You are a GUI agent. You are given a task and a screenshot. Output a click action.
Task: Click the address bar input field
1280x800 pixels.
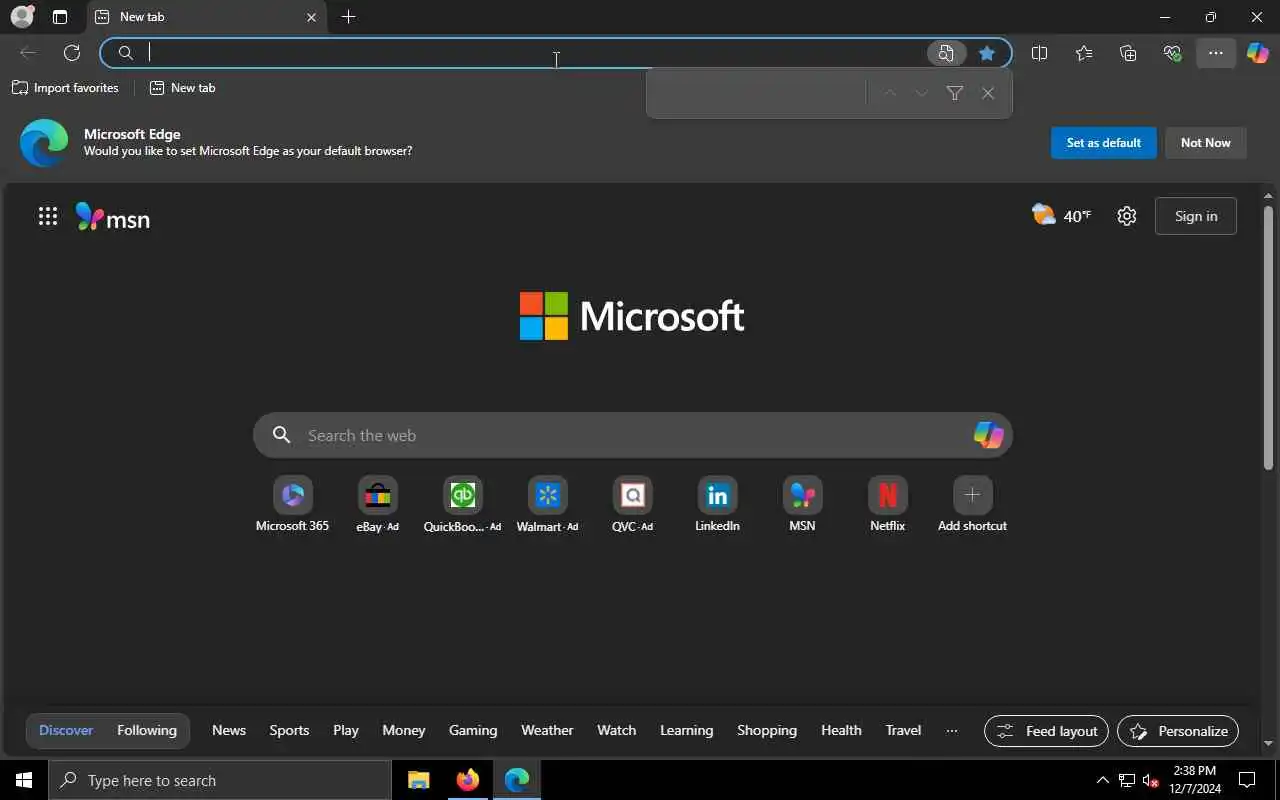[535, 53]
